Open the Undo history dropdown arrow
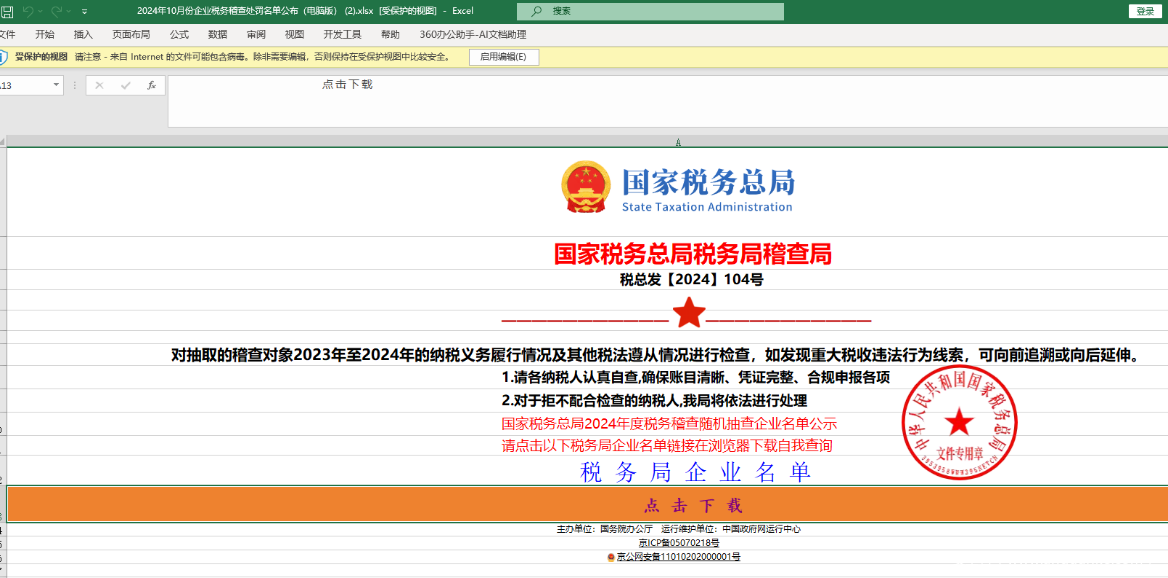This screenshot has width=1168, height=578. (41, 11)
